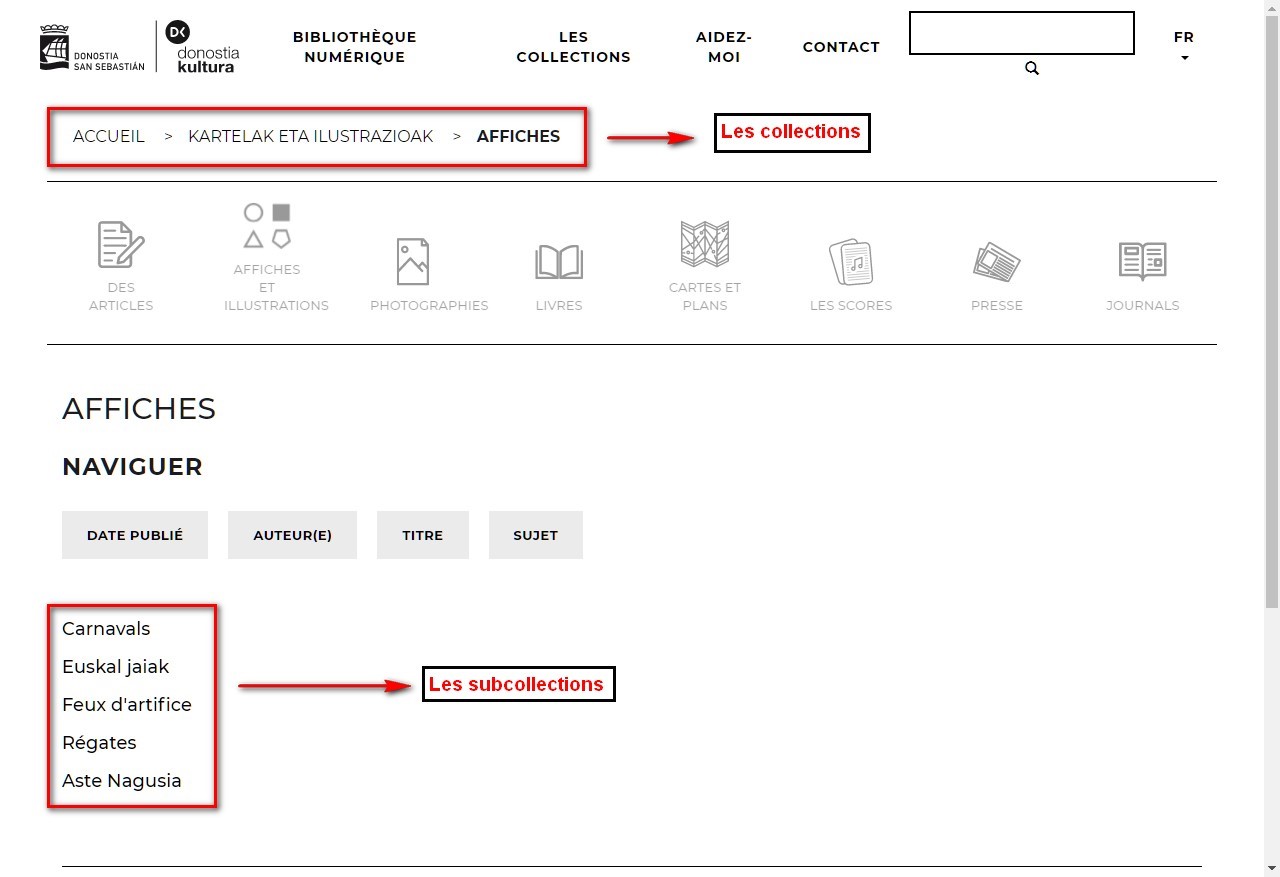The height and width of the screenshot is (877, 1280).
Task: Open Les Collections menu item
Action: tap(573, 47)
